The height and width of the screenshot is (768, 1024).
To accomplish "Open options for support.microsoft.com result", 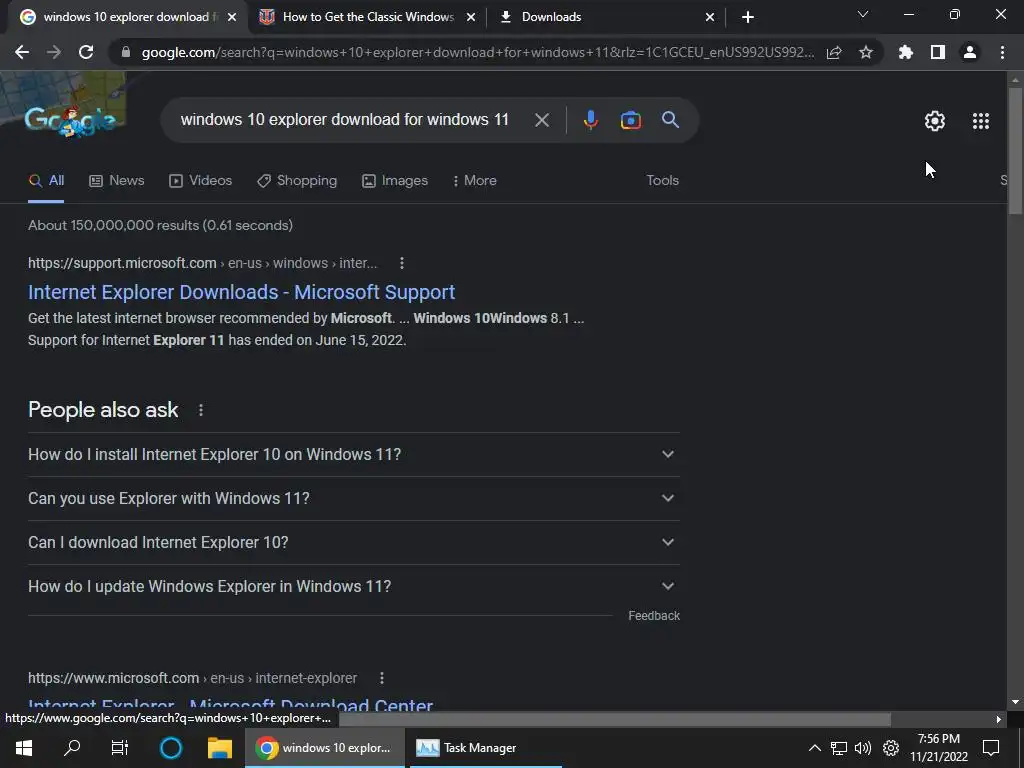I will tap(402, 263).
